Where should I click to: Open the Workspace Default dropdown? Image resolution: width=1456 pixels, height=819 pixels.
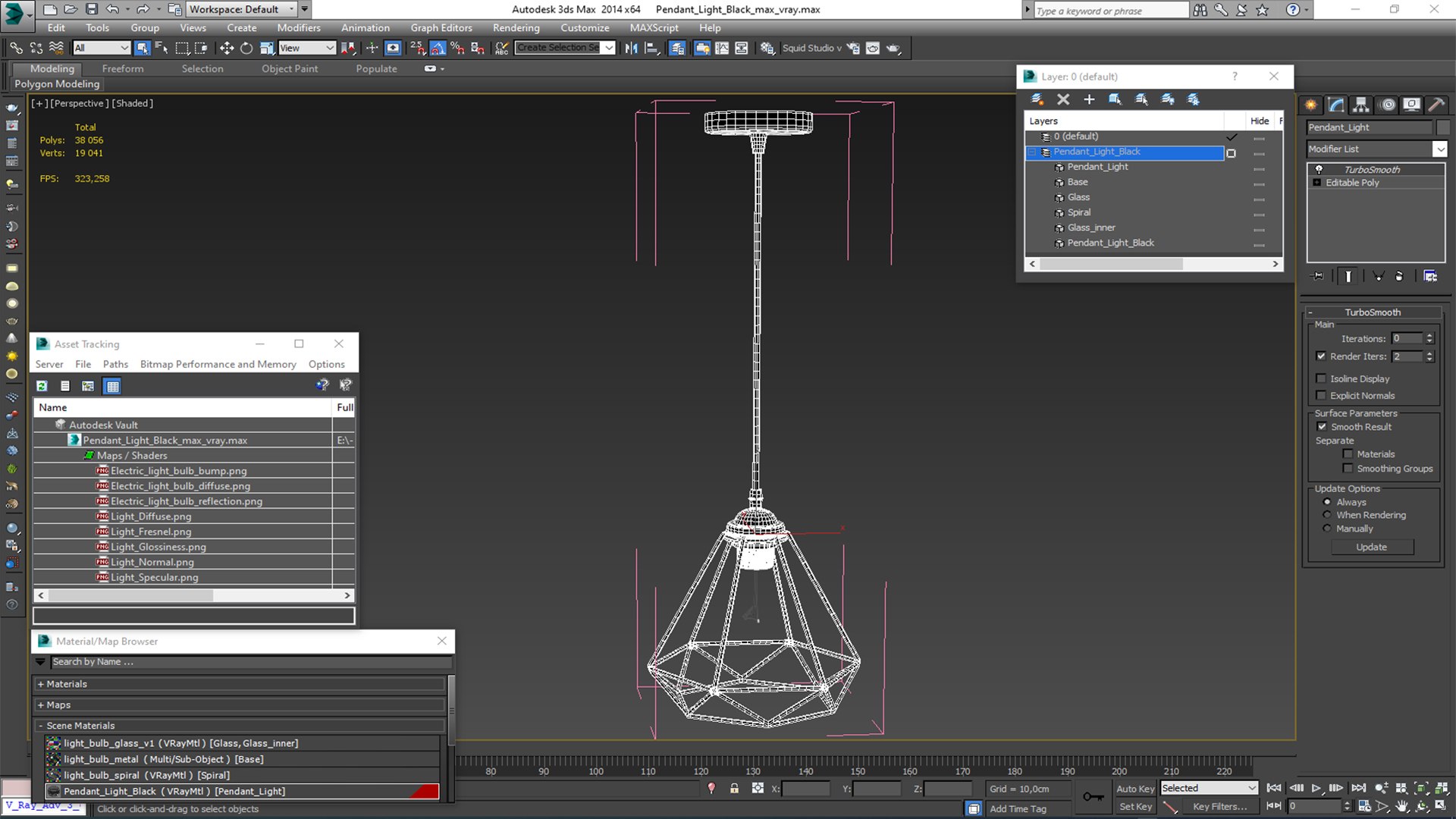(x=241, y=9)
